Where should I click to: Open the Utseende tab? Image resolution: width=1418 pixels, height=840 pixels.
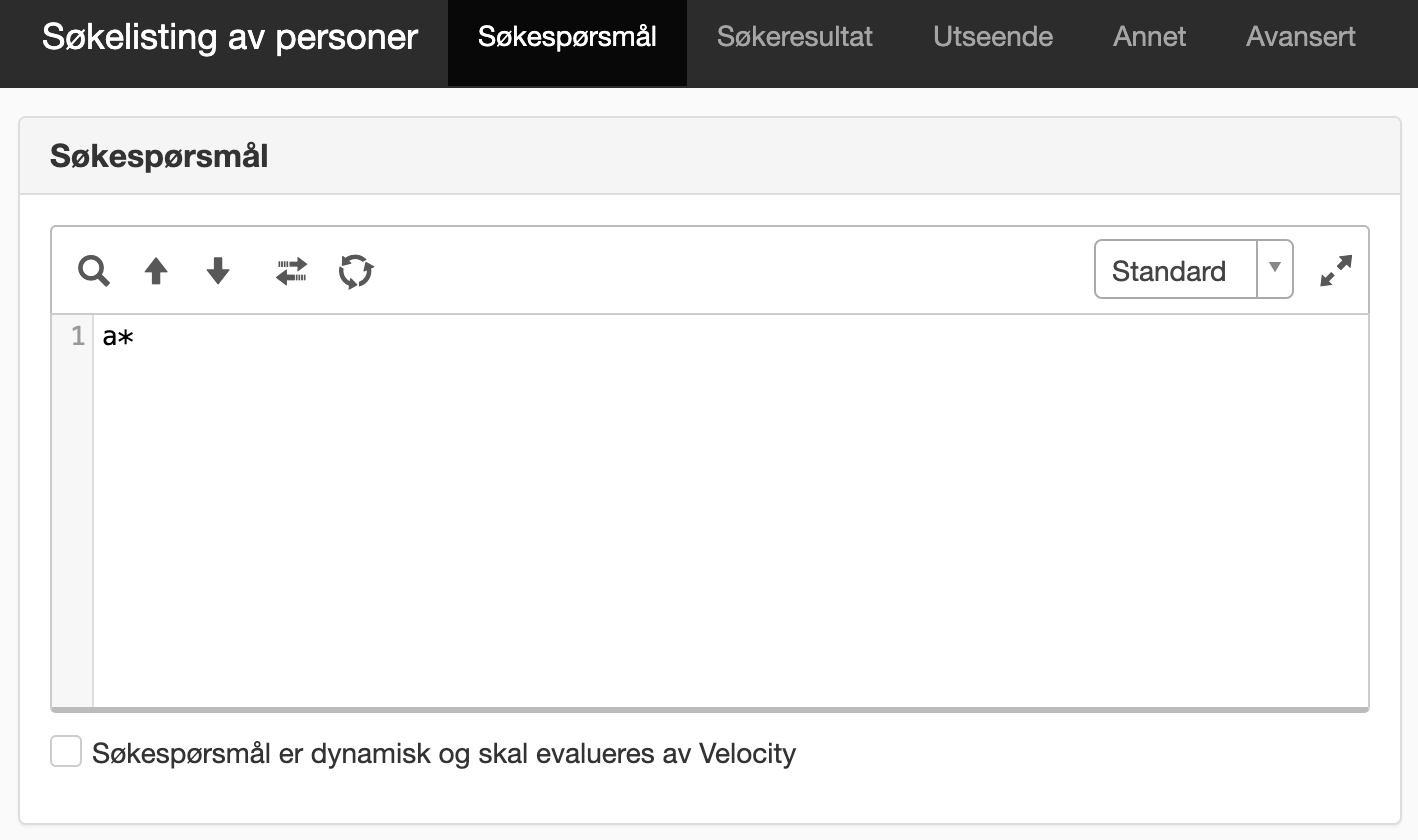(x=993, y=37)
